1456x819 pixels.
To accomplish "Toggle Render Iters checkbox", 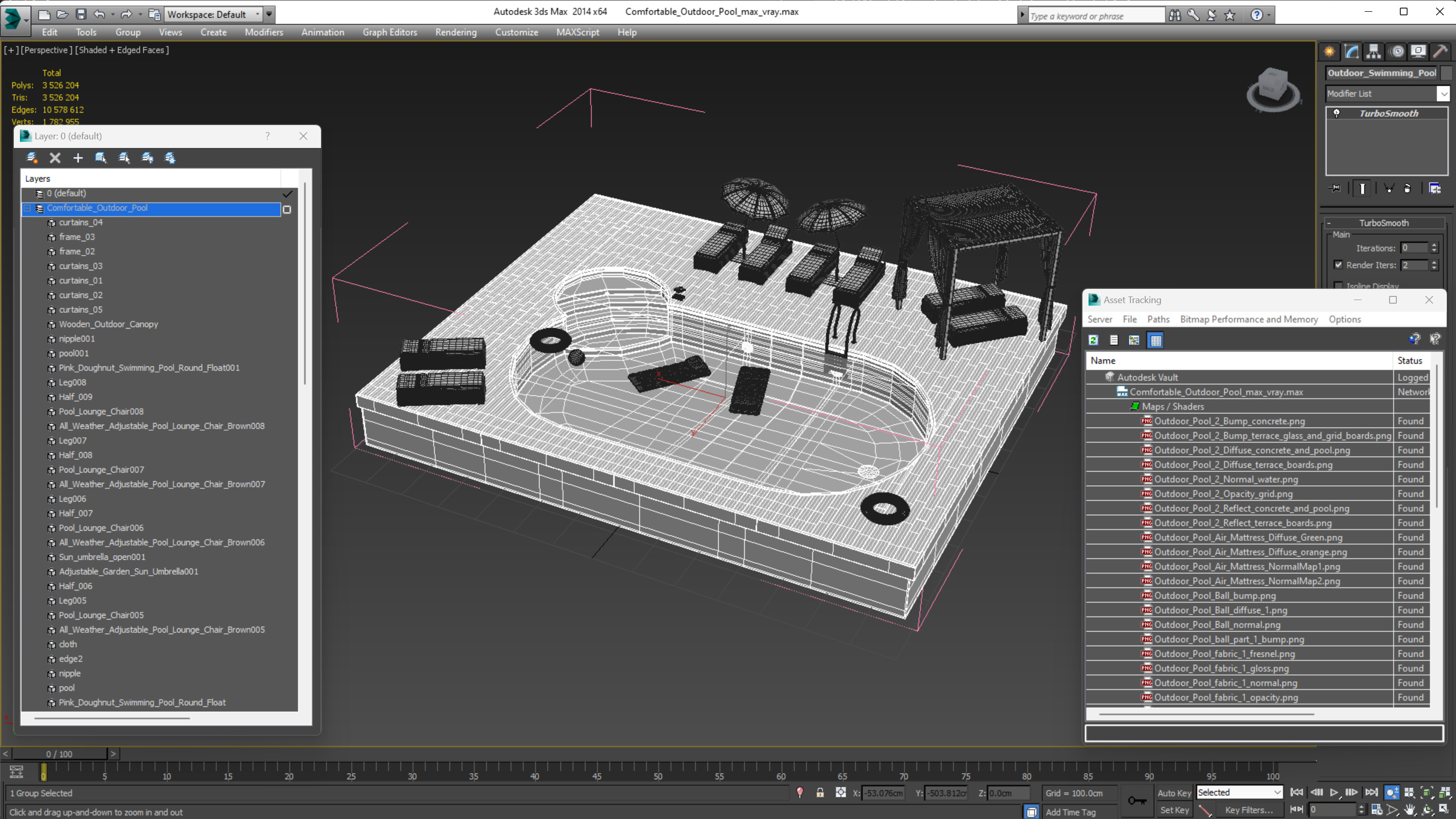I will [x=1339, y=264].
